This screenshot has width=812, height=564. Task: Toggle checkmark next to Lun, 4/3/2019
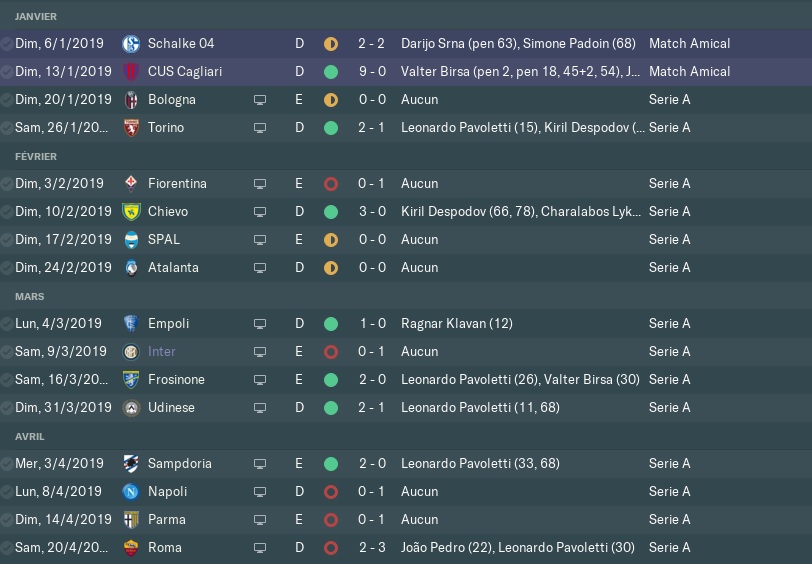tap(7, 324)
